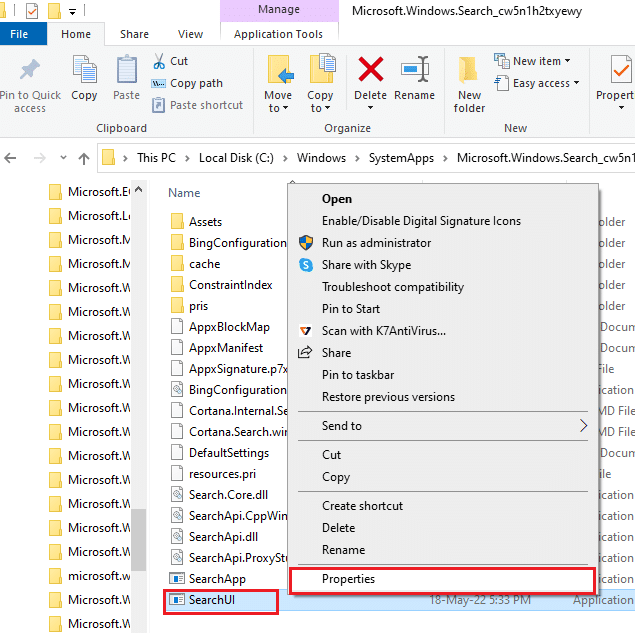Screen dimensions: 635x633
Task: Choose Delete from the context menu
Action: click(338, 528)
